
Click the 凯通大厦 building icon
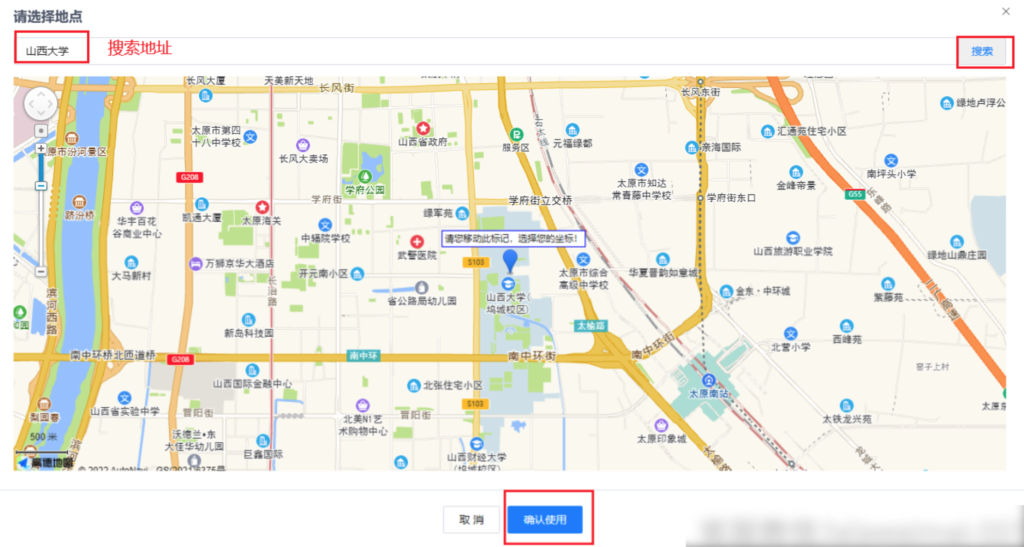(x=202, y=204)
